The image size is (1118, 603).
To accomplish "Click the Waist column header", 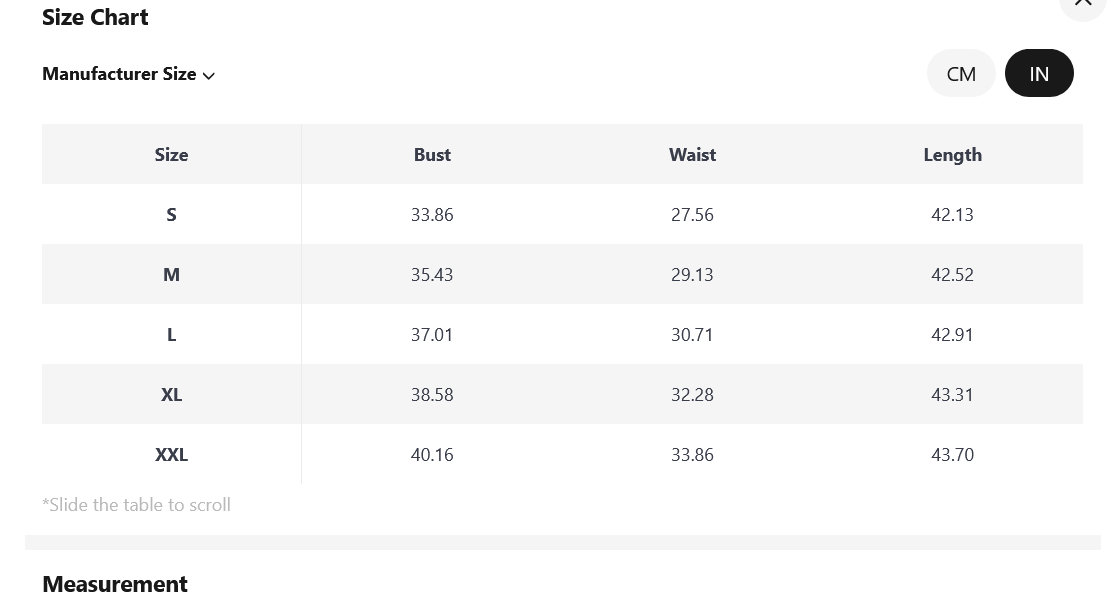I will 692,155.
